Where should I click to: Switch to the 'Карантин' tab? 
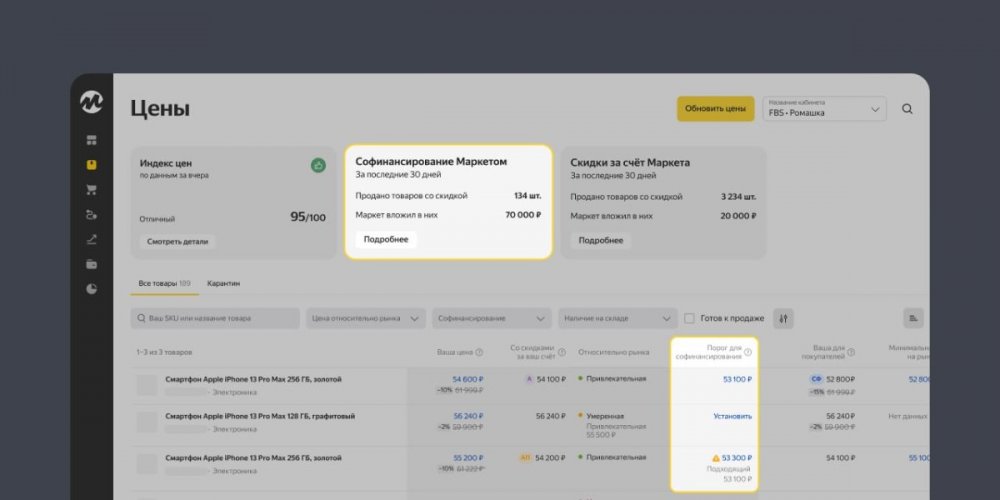pos(223,284)
